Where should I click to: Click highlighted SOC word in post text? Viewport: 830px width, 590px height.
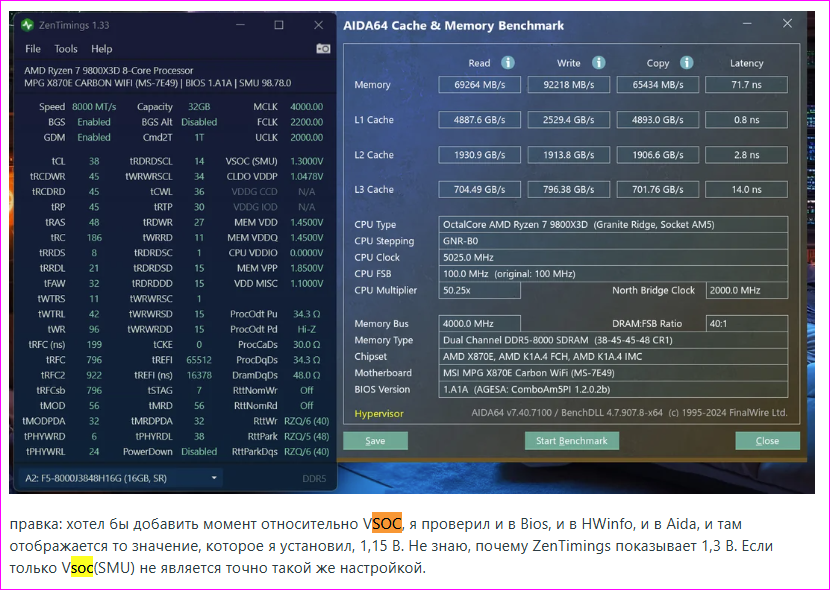click(387, 523)
